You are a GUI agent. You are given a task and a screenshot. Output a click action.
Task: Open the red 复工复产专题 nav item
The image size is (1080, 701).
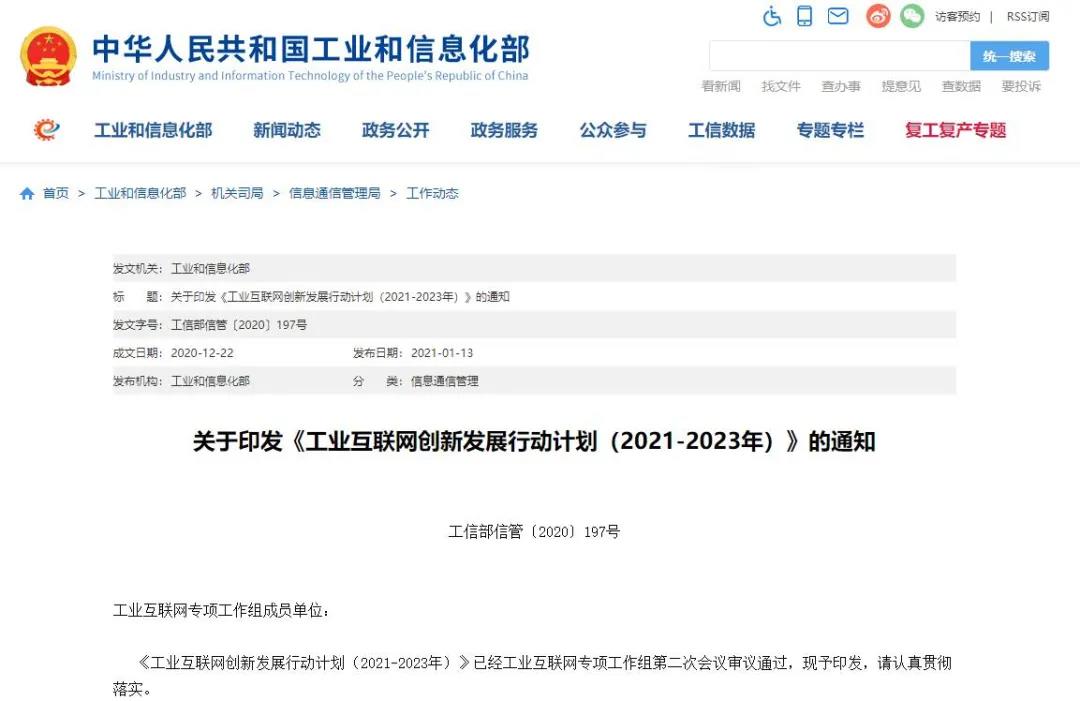pyautogui.click(x=956, y=130)
